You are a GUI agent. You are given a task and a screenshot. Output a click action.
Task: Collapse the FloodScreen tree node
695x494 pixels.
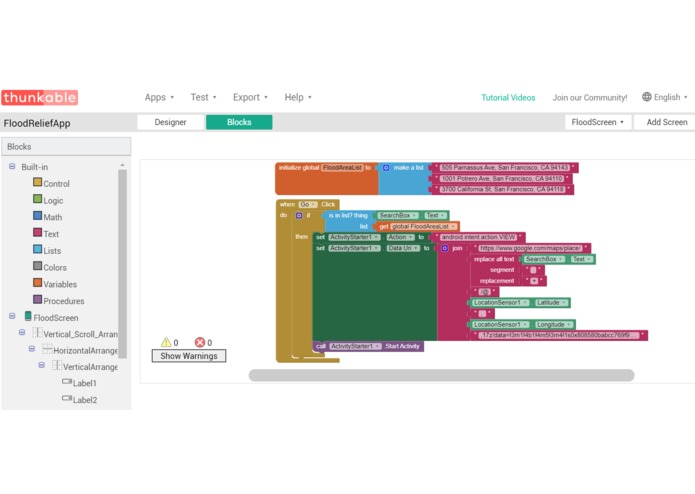(x=12, y=316)
